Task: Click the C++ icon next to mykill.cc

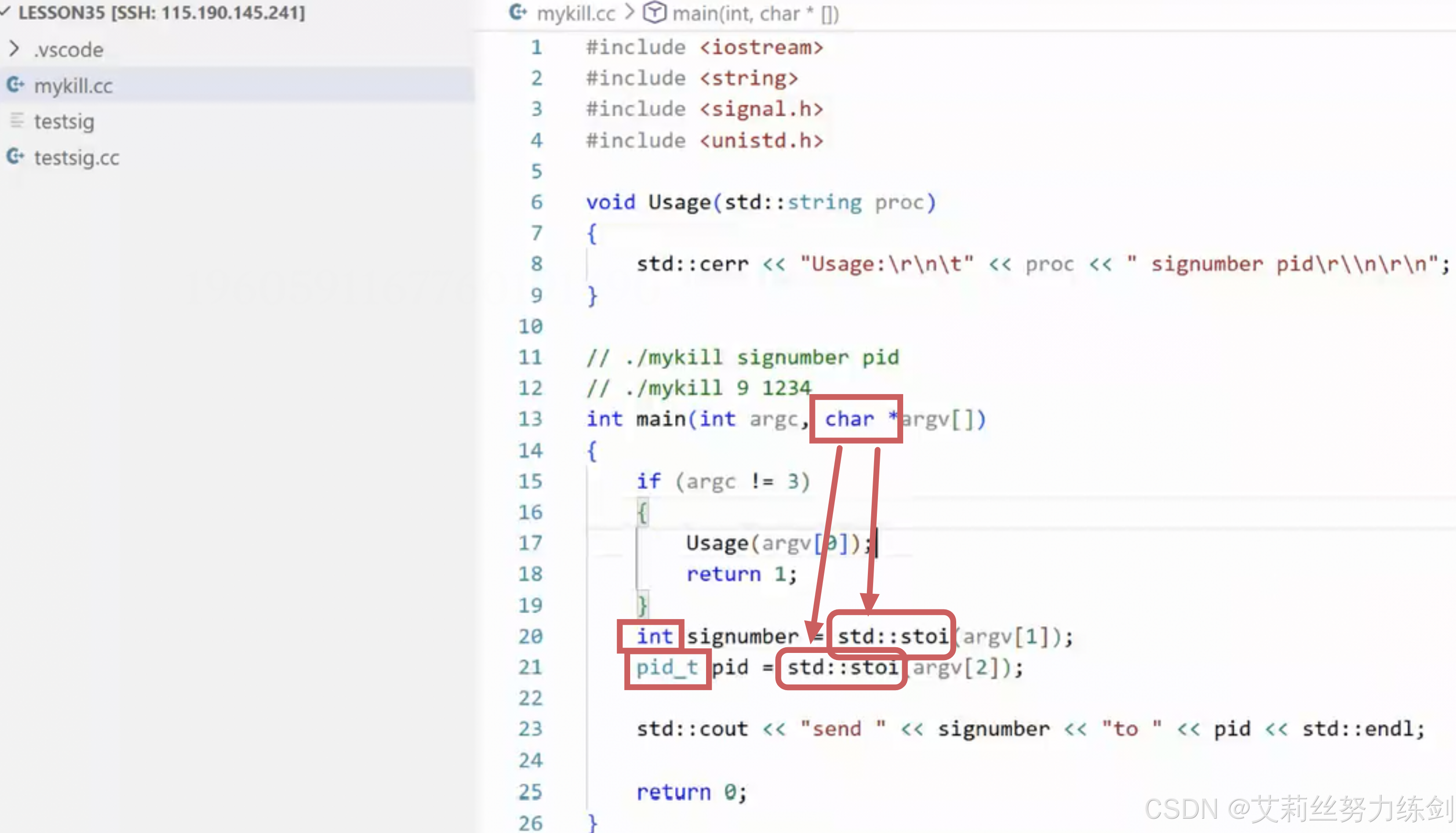Action: click(15, 85)
